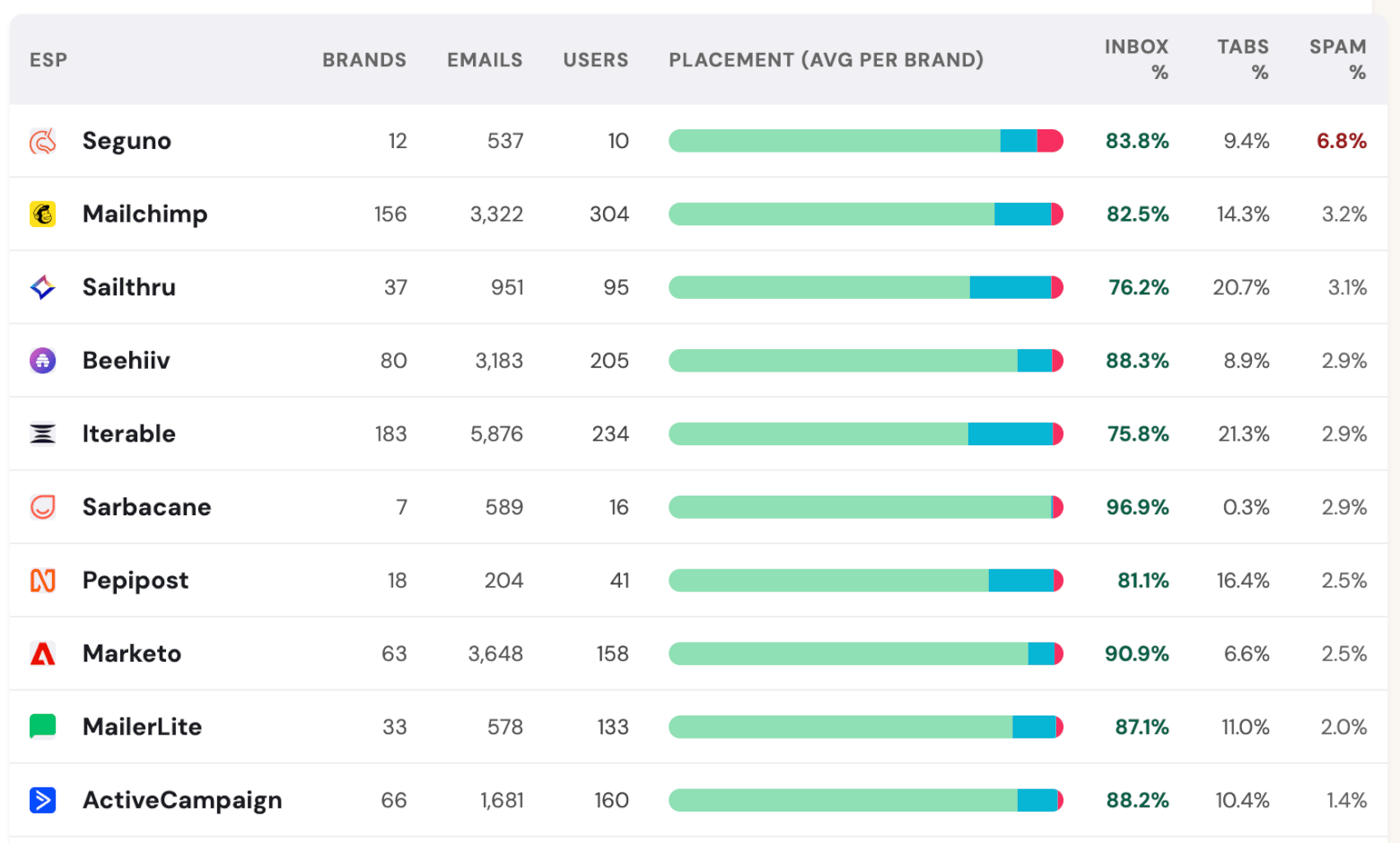Click the Marketo red logo icon

pyautogui.click(x=43, y=654)
